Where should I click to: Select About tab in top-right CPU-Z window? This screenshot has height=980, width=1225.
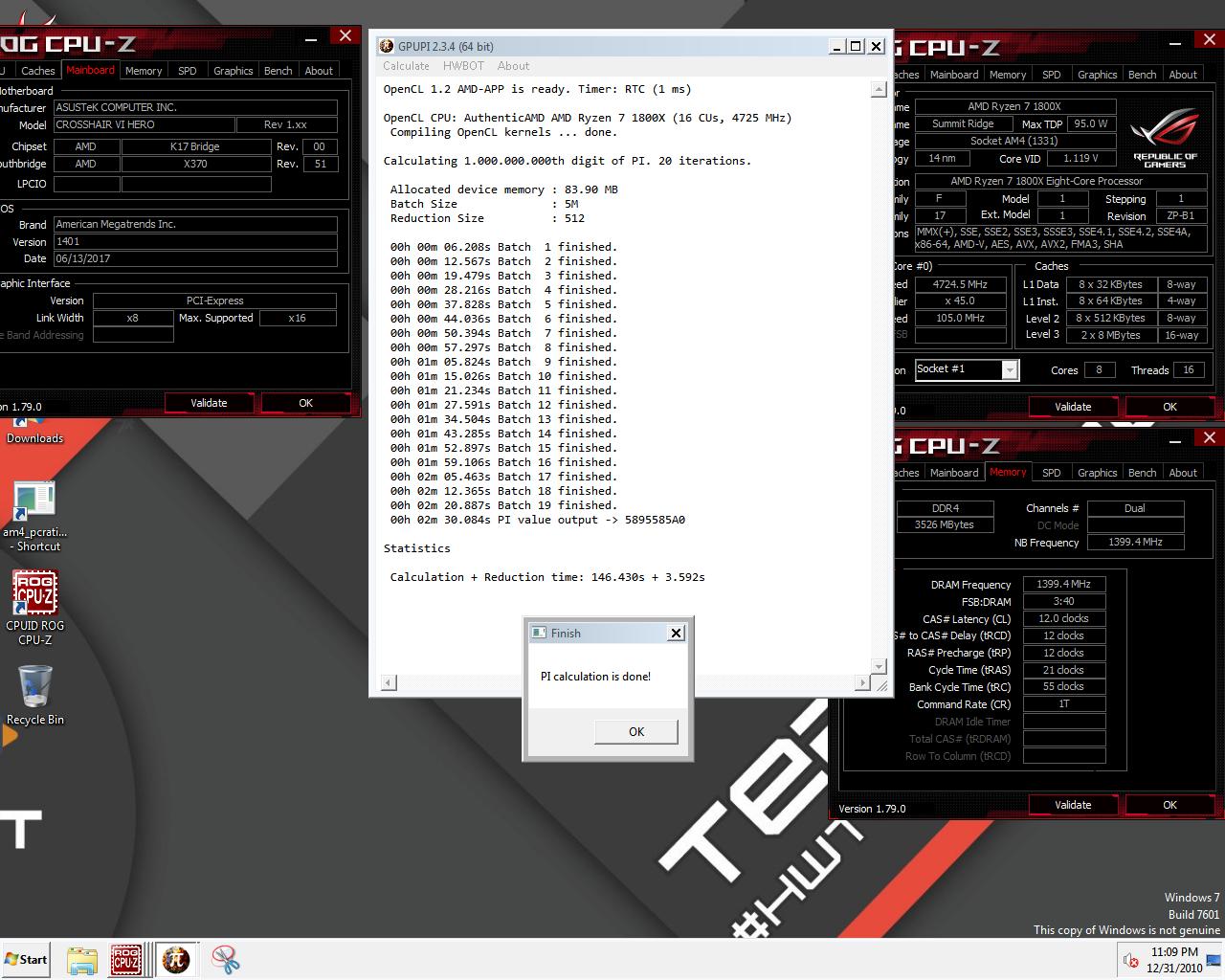[x=1183, y=75]
